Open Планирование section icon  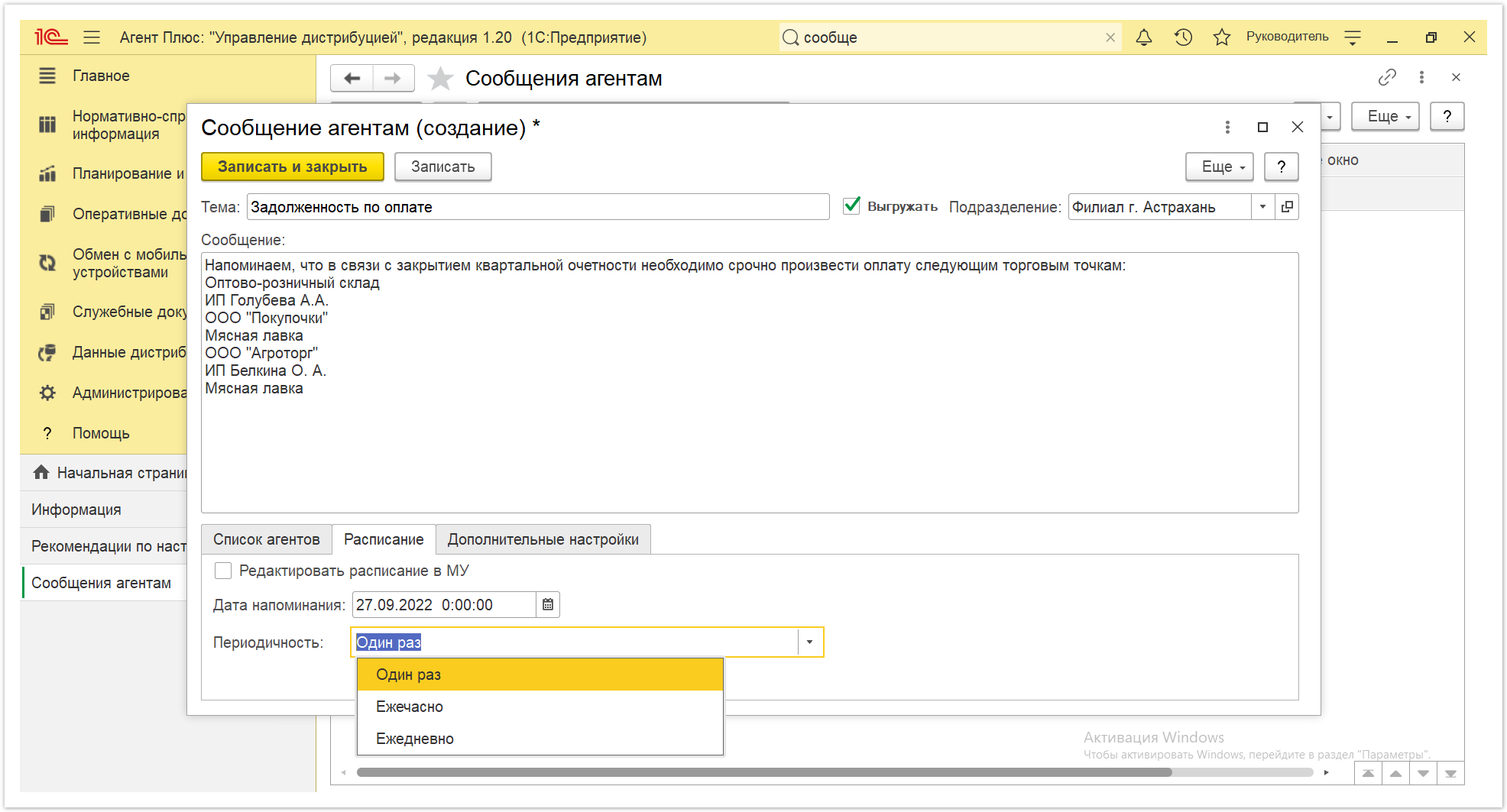click(x=47, y=173)
